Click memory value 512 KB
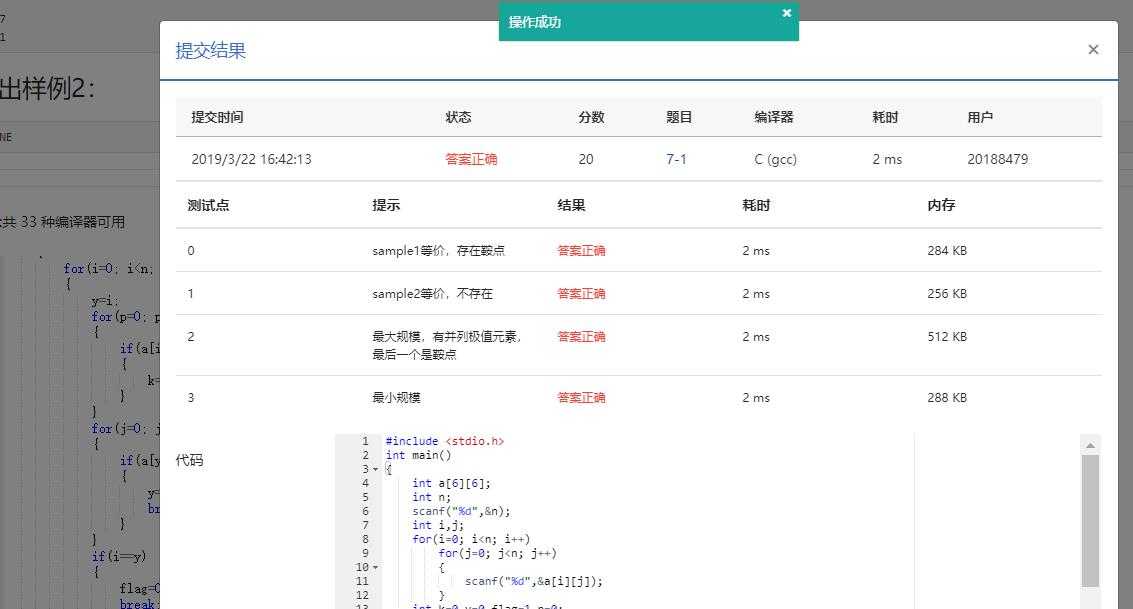 coord(947,337)
